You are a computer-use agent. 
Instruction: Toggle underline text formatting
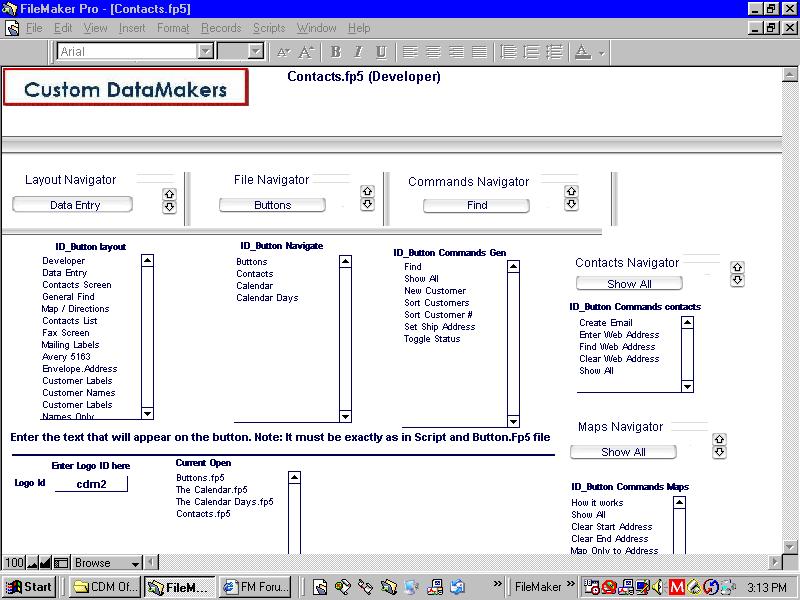[x=381, y=52]
